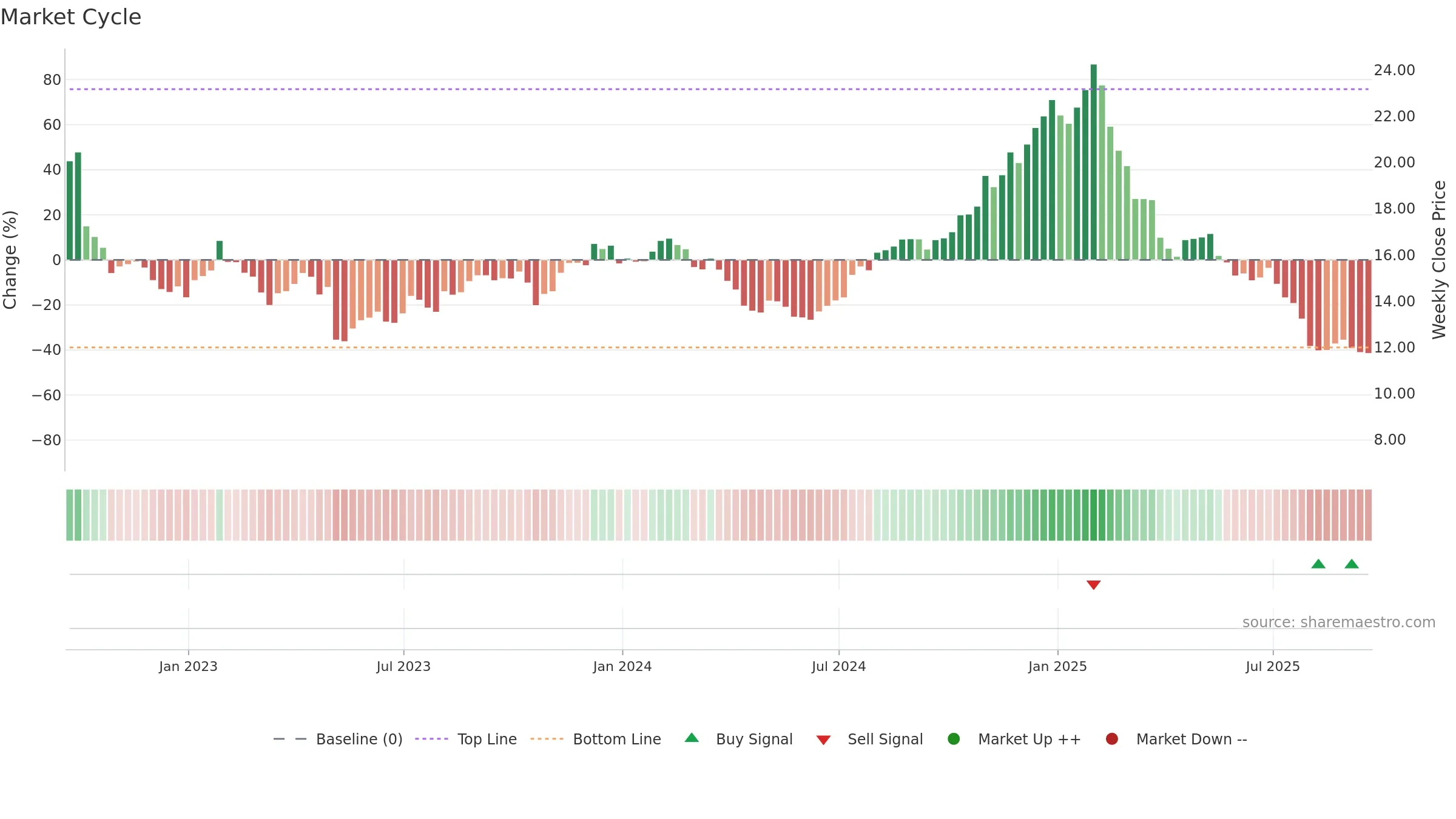1456x819 pixels.
Task: Toggle the Market Down -- legend entry
Action: click(x=1176, y=739)
